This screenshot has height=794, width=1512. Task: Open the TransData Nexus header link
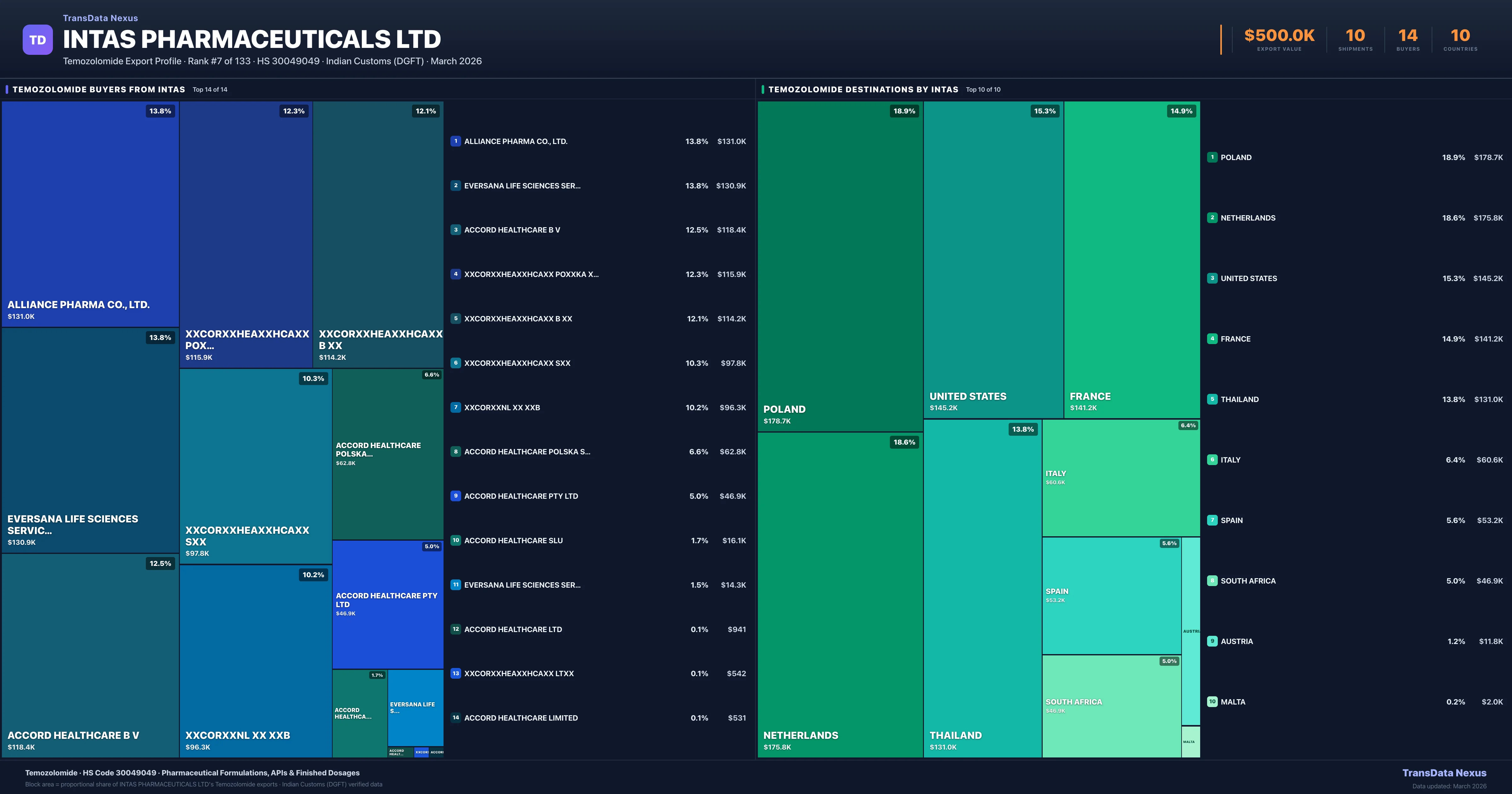click(100, 18)
